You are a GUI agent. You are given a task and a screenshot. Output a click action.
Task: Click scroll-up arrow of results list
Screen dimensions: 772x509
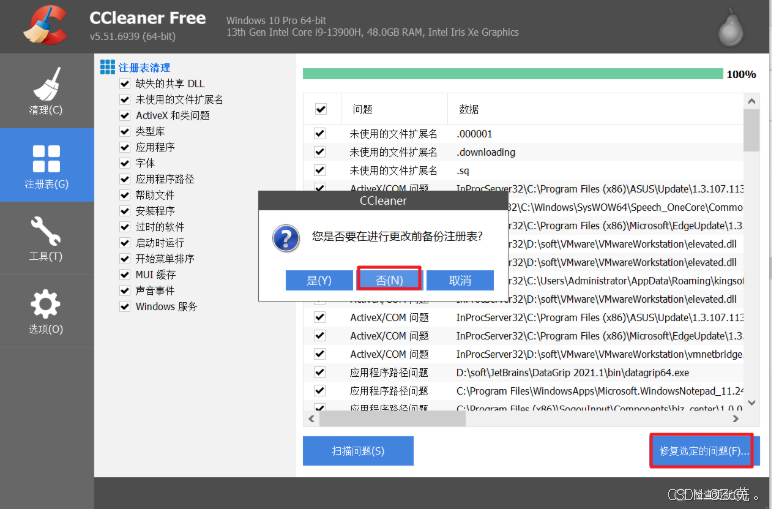coord(751,101)
